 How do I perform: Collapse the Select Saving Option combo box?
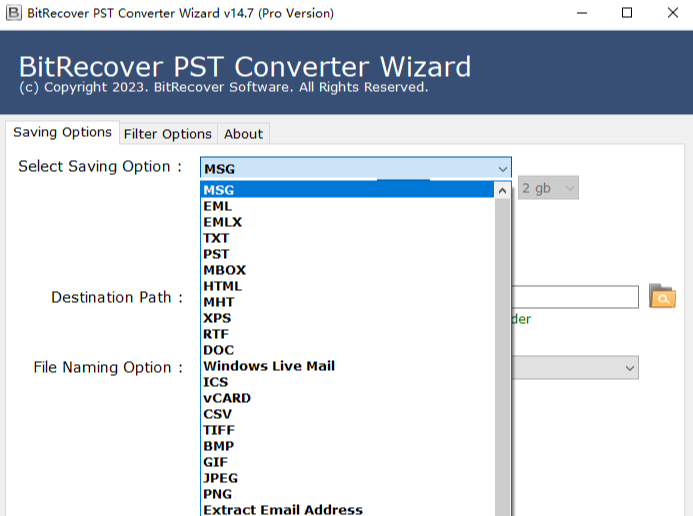click(x=503, y=169)
